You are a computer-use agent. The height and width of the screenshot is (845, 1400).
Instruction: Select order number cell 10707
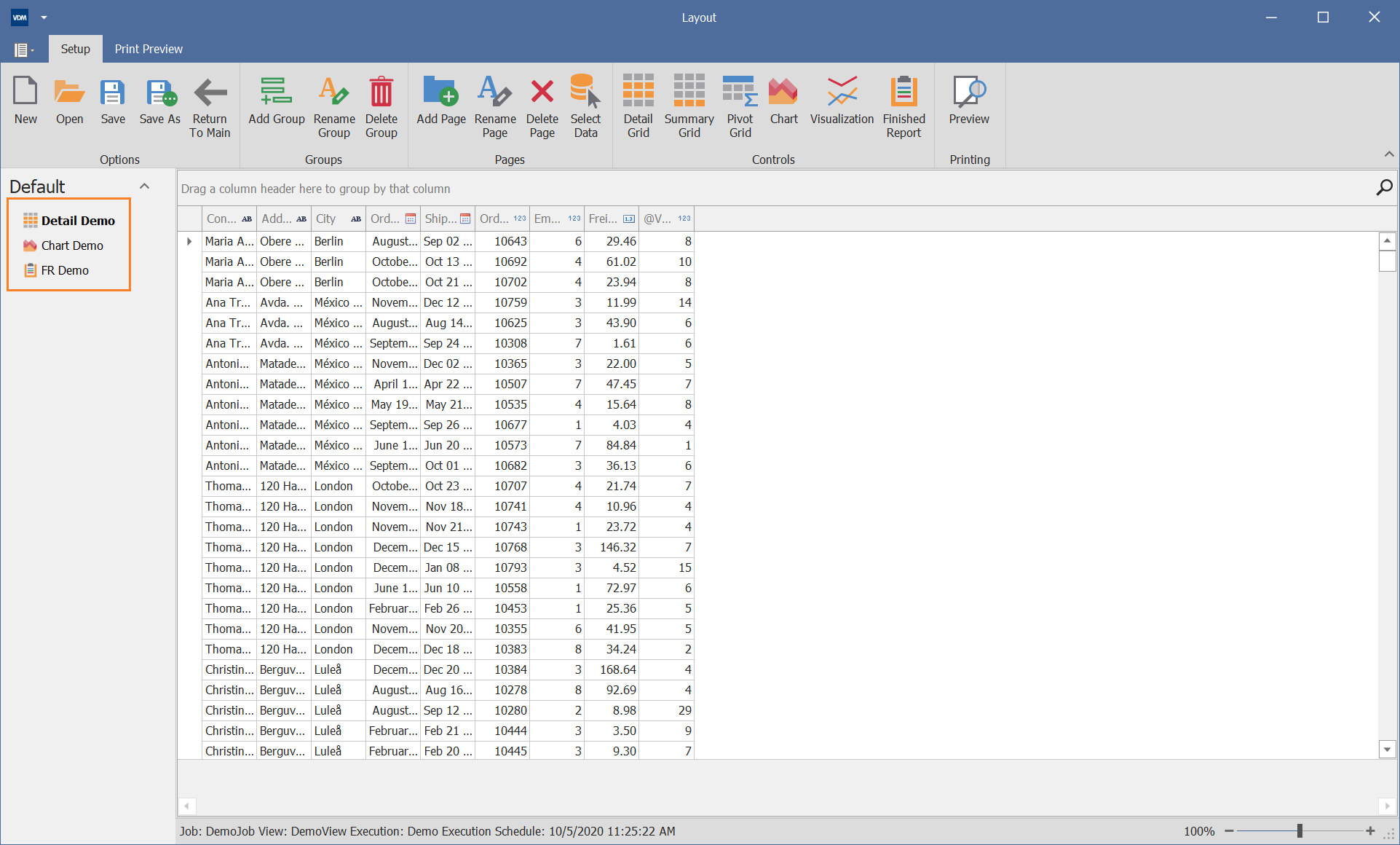point(502,486)
